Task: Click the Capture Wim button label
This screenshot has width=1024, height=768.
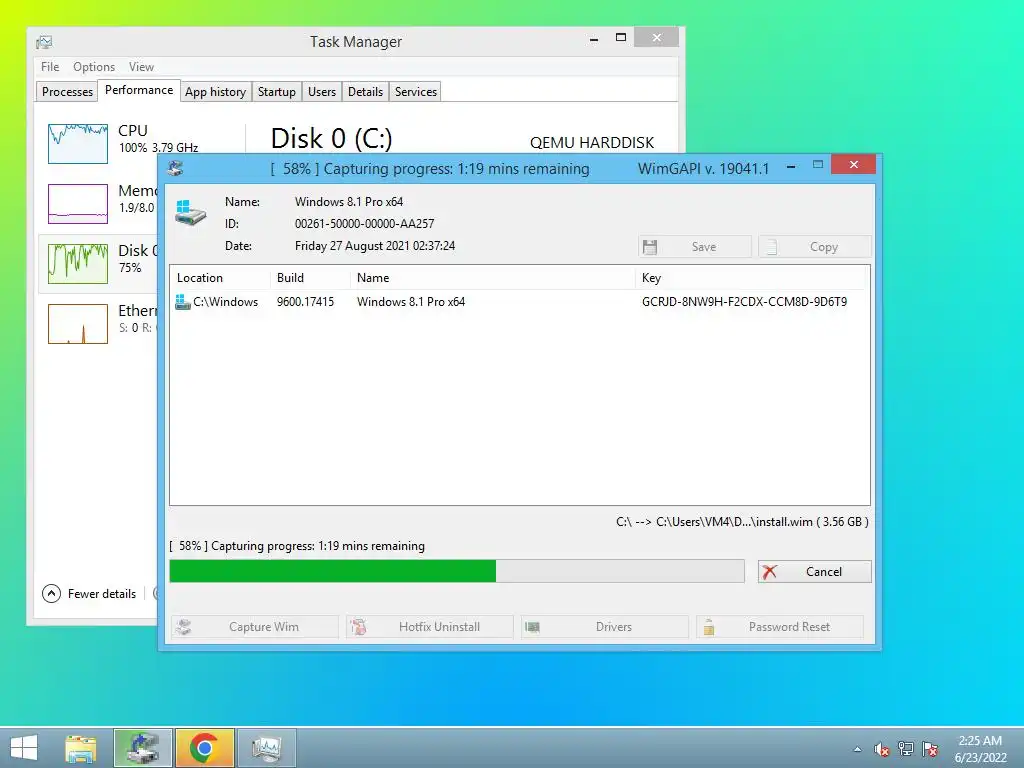Action: [x=264, y=627]
